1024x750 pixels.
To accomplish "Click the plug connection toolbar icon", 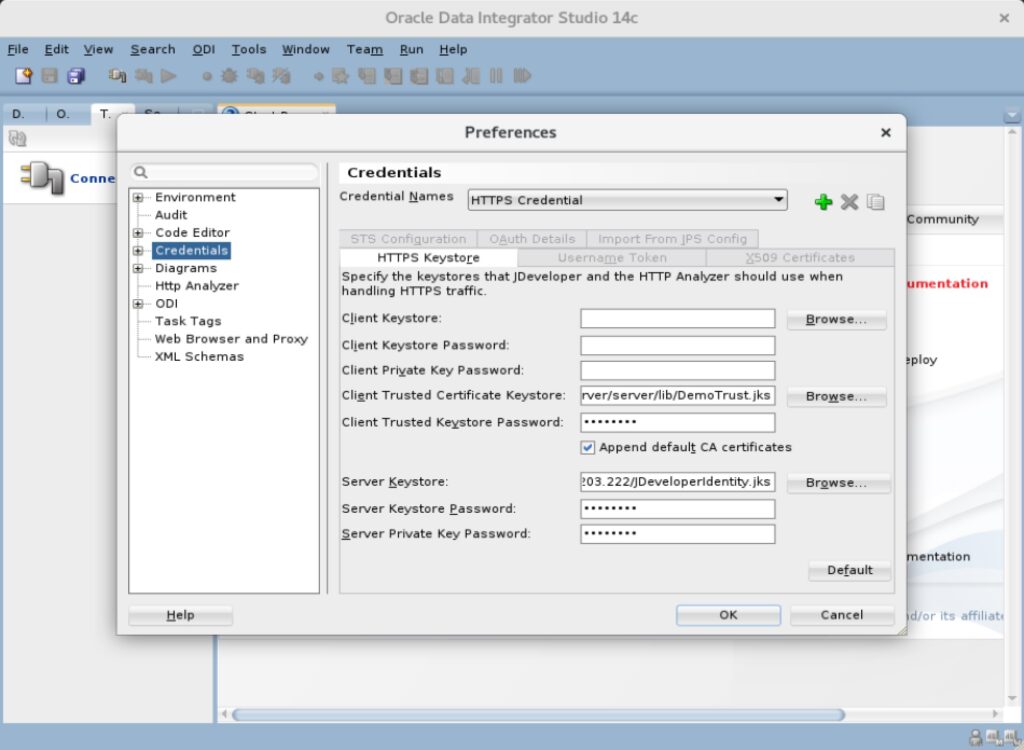I will coord(118,76).
